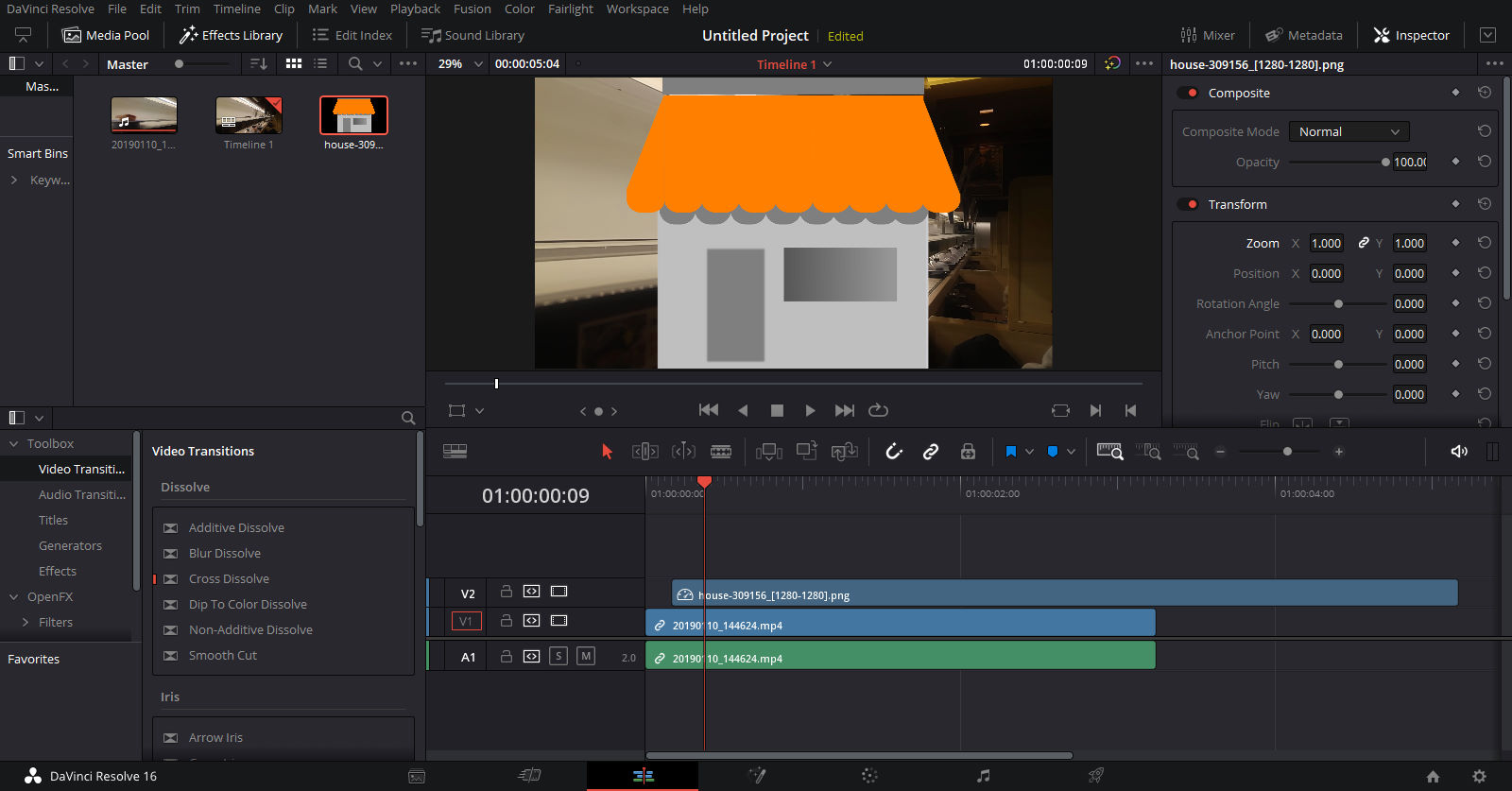Disable the Transform section toggle
This screenshot has height=791, width=1512.
1188,204
